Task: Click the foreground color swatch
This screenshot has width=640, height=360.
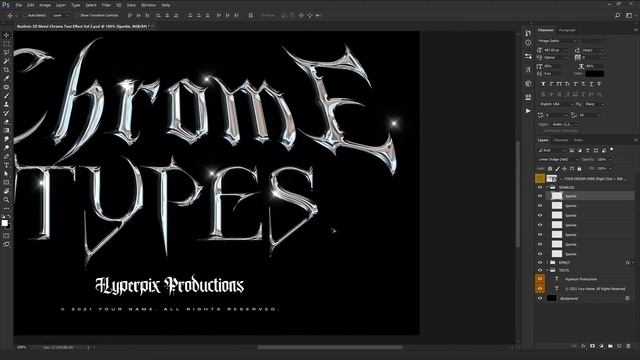Action: click(4, 223)
